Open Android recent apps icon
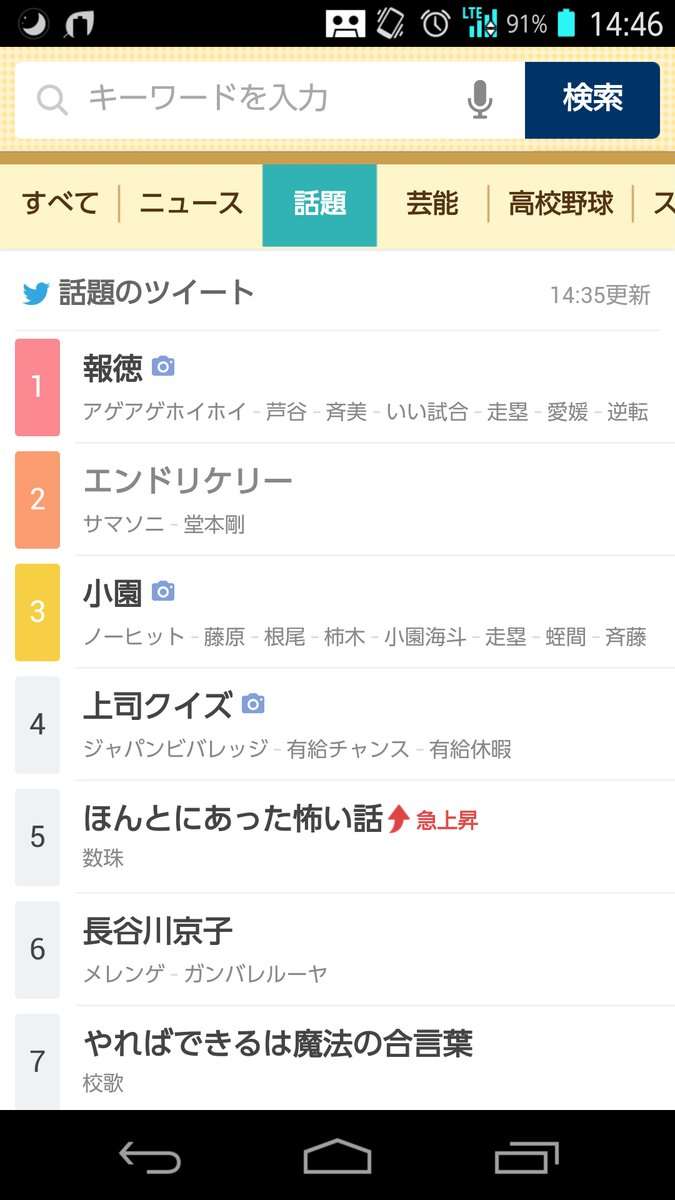This screenshot has width=675, height=1200. click(x=526, y=1157)
